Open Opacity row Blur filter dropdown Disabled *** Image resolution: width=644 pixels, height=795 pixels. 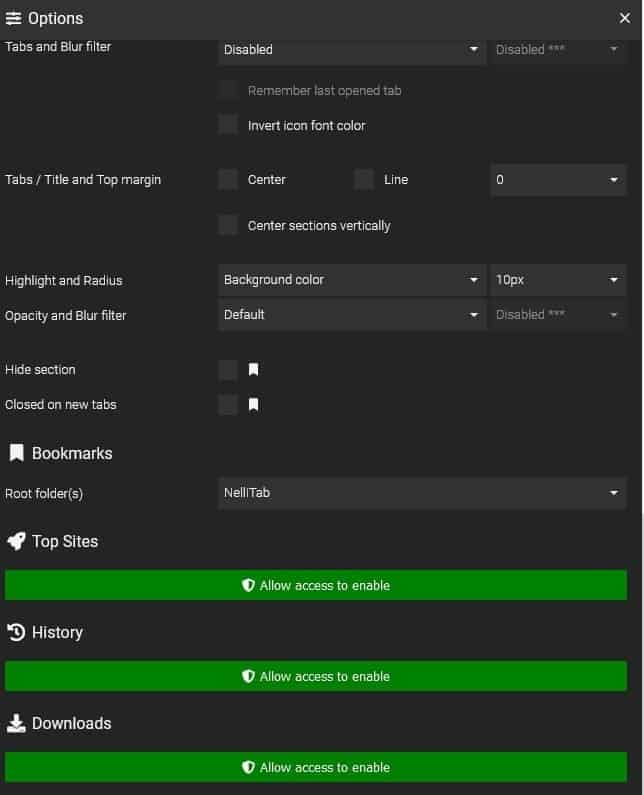pos(558,315)
